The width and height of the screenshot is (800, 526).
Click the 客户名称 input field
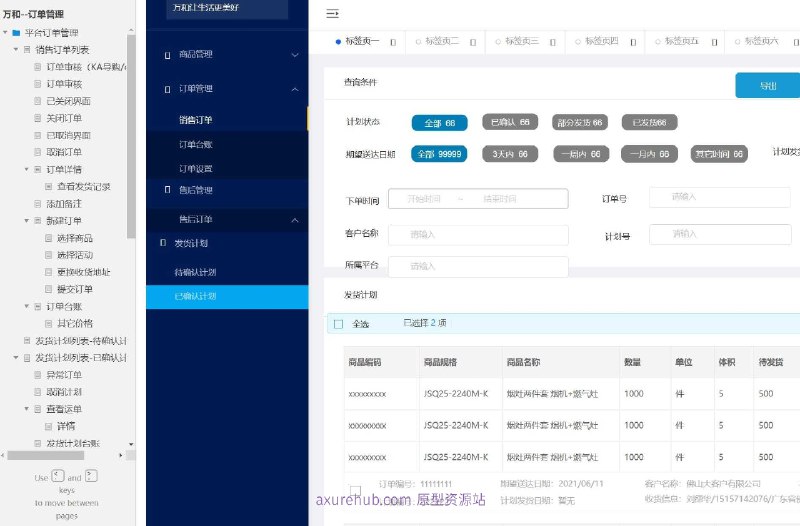(x=478, y=235)
